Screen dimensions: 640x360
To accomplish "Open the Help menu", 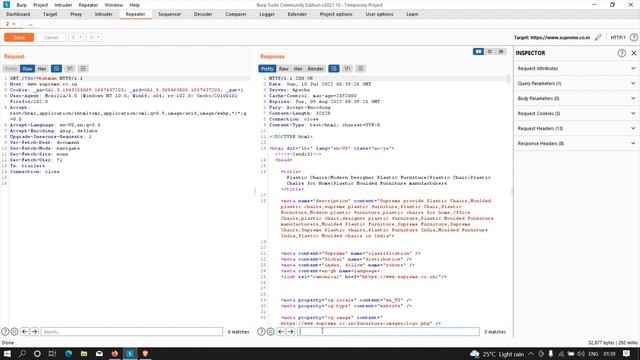I will [x=134, y=5].
